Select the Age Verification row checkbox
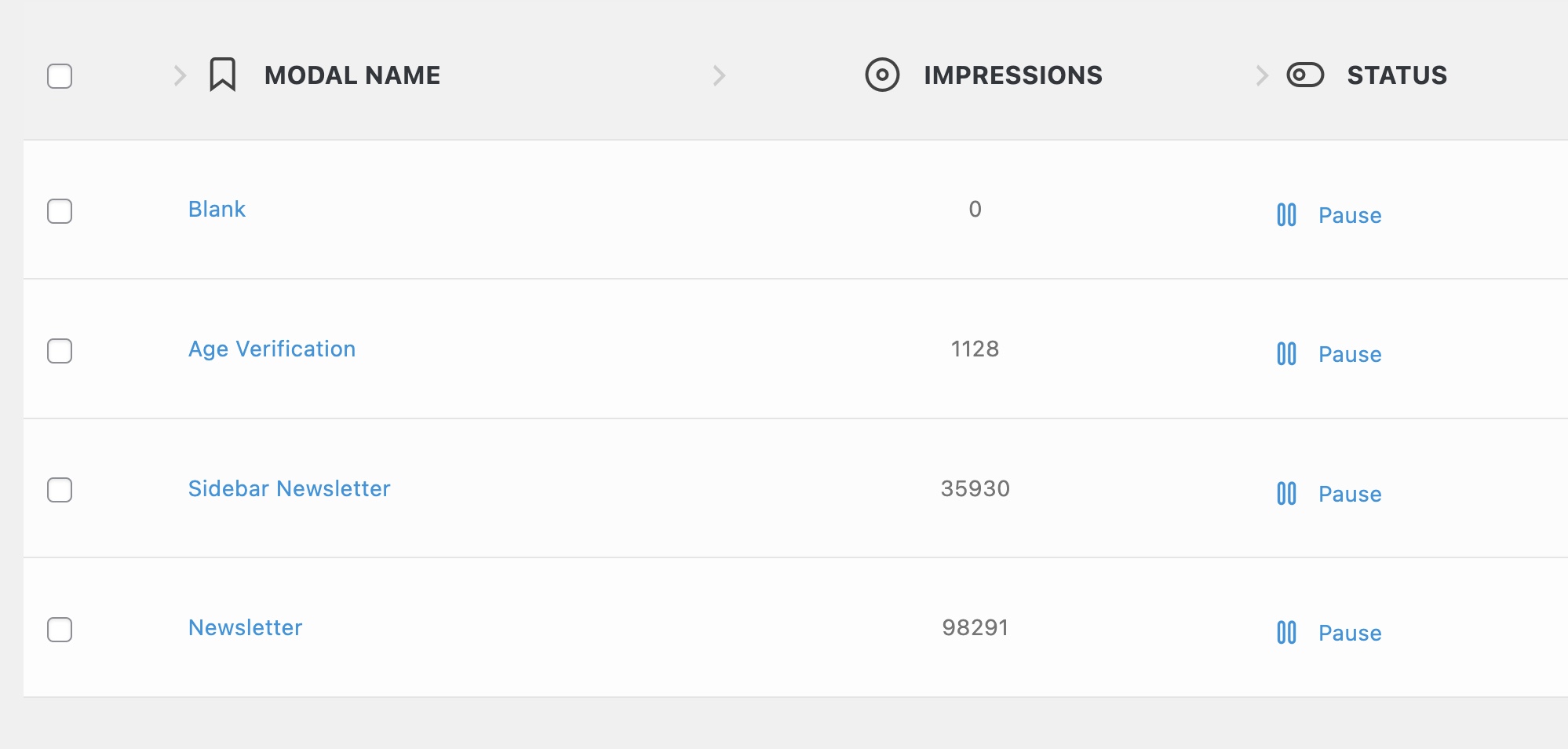Viewport: 1568px width, 749px height. pyautogui.click(x=60, y=351)
